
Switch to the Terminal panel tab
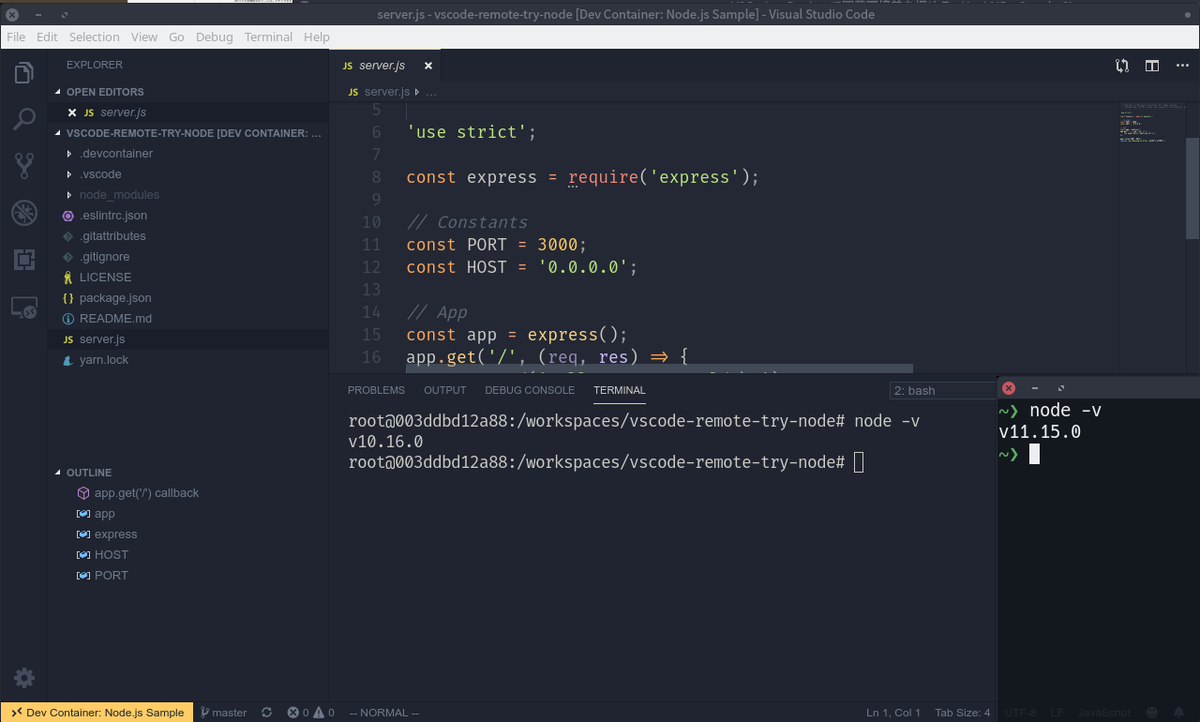click(619, 390)
